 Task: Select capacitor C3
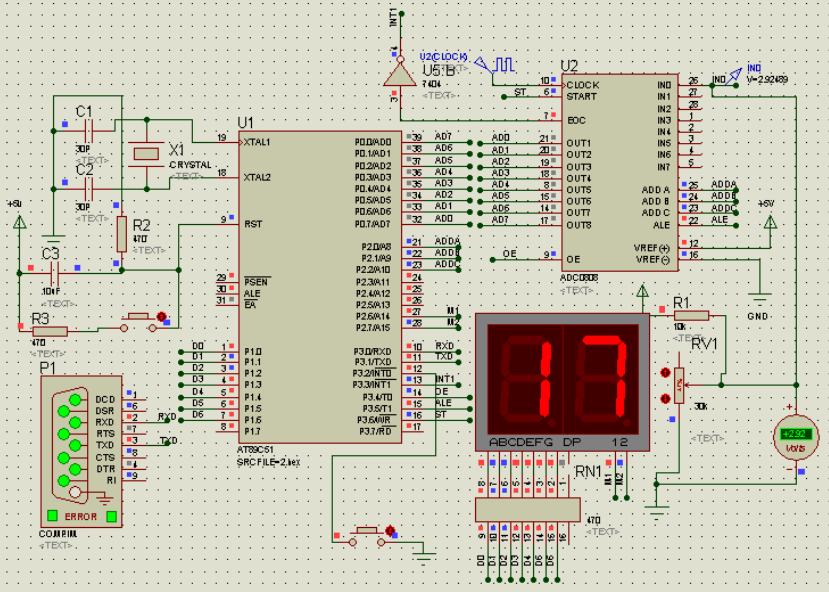tap(54, 274)
